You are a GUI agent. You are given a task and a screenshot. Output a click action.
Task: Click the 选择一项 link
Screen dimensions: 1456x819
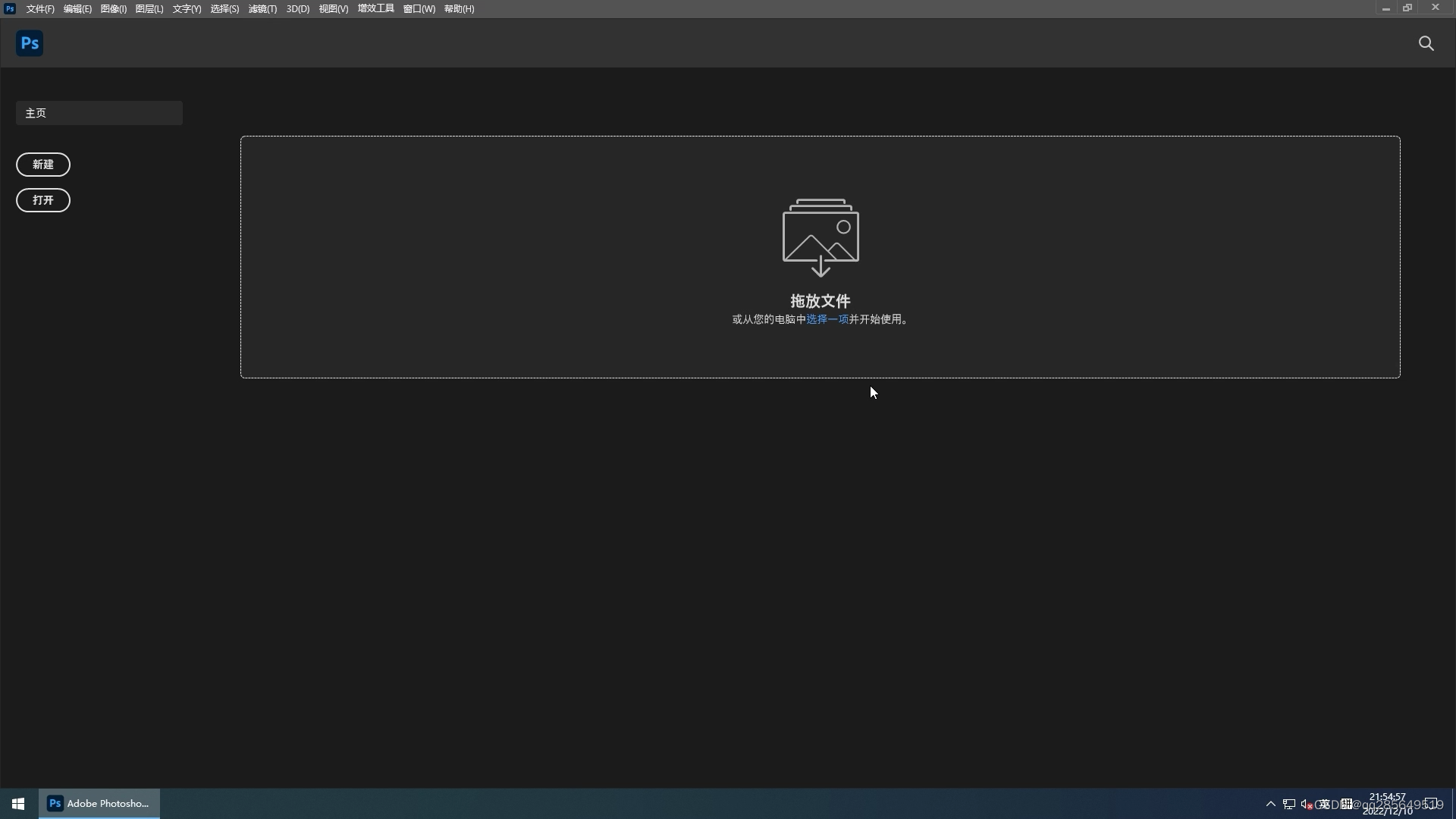pyautogui.click(x=827, y=319)
